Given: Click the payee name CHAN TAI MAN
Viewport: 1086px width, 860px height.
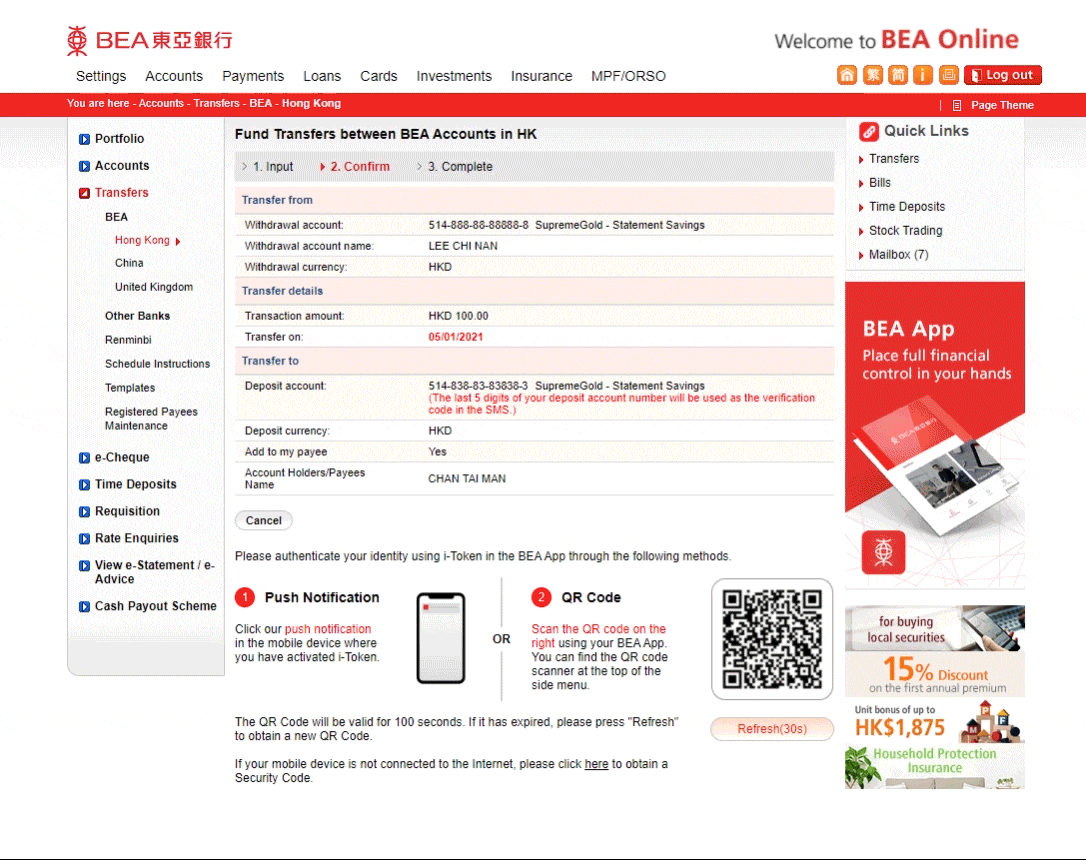Looking at the screenshot, I should point(467,479).
